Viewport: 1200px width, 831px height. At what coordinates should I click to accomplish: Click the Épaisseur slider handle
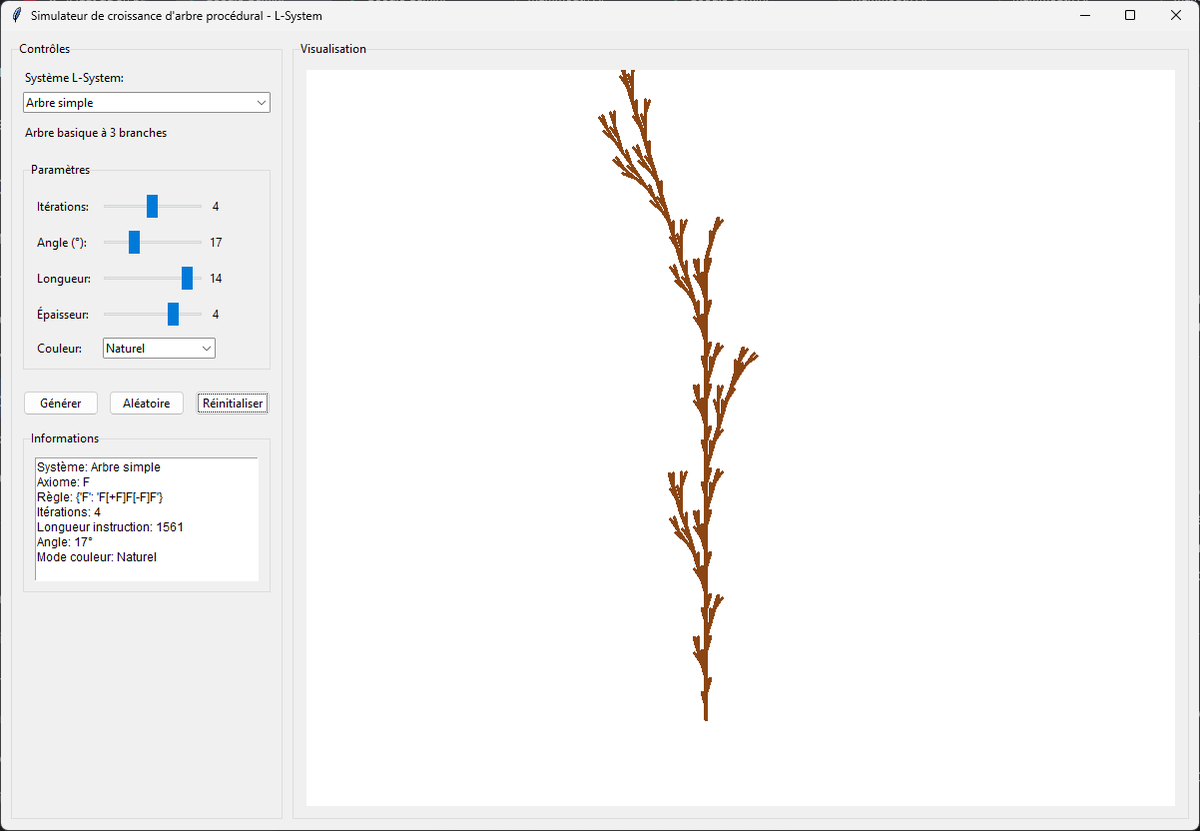coord(173,314)
